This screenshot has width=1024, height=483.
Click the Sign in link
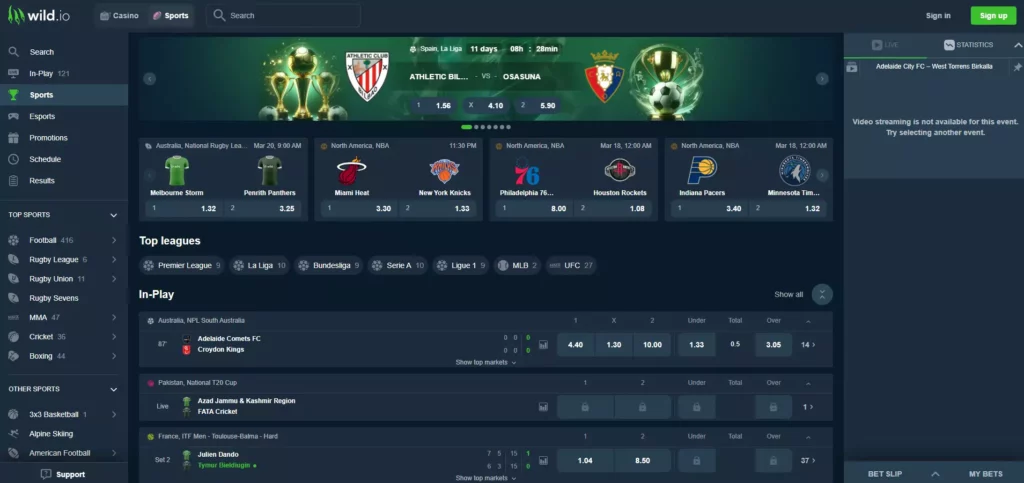938,16
